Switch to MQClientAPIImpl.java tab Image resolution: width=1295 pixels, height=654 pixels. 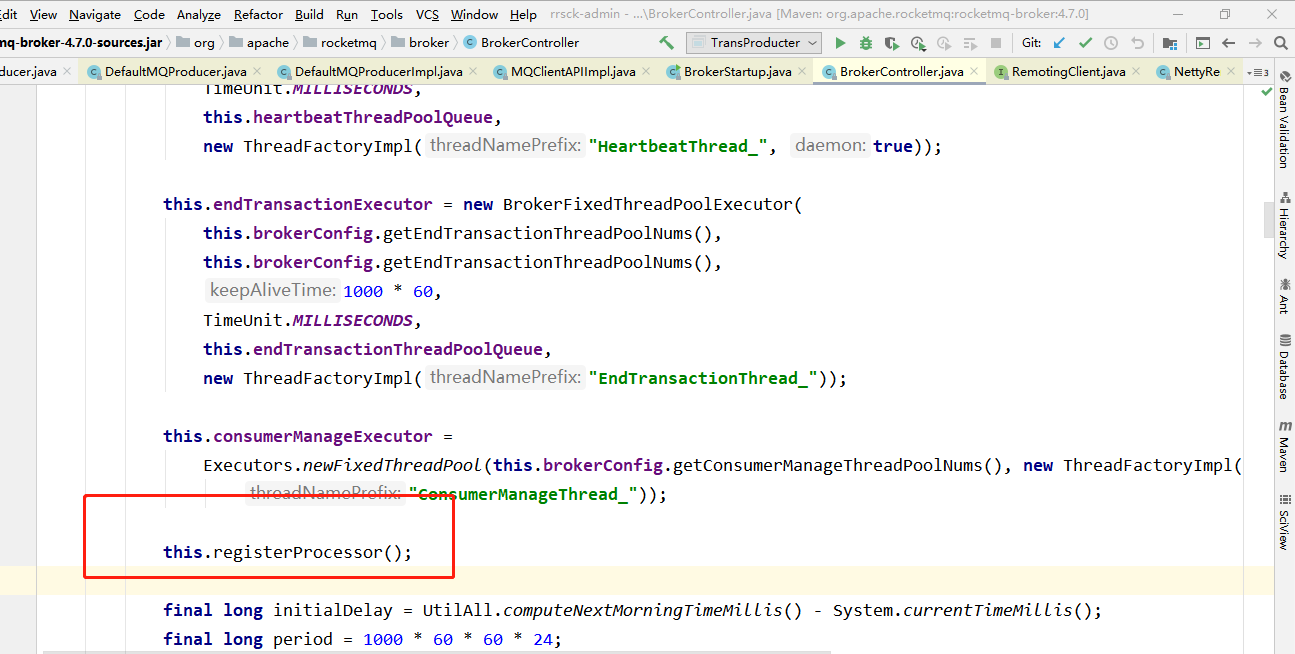573,72
